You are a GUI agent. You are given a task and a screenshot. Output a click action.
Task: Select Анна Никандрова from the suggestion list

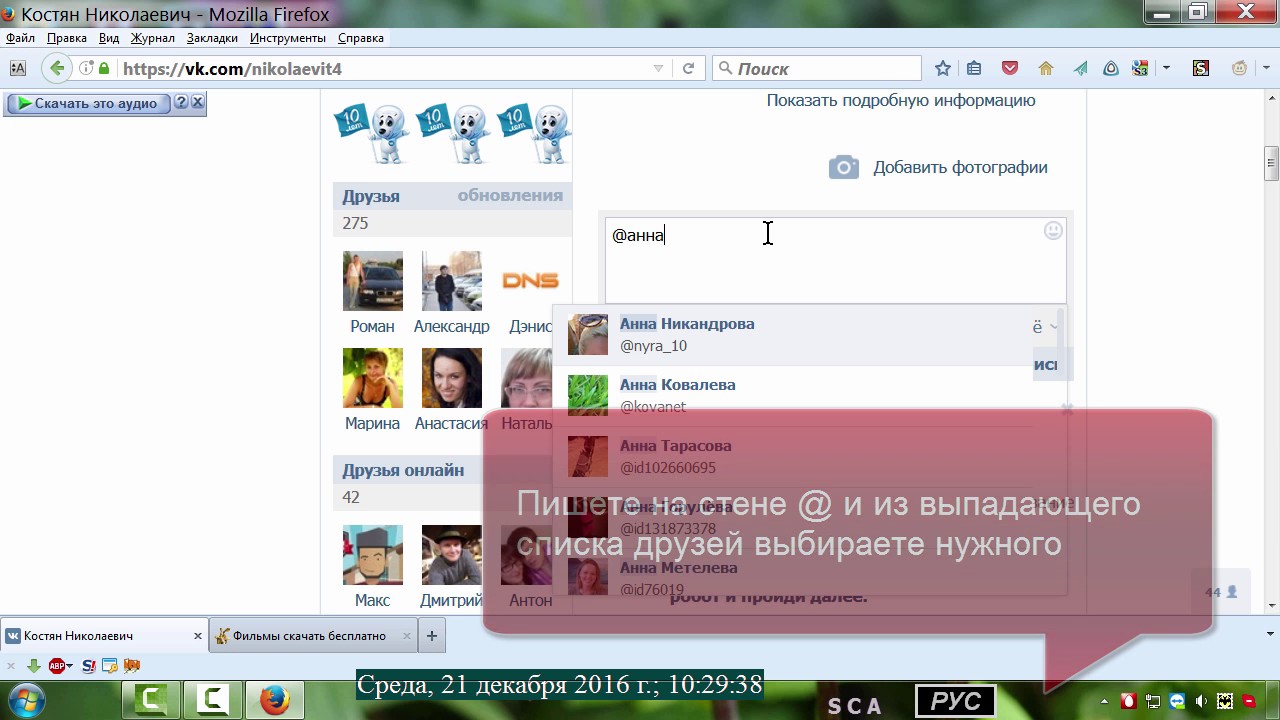pos(810,335)
